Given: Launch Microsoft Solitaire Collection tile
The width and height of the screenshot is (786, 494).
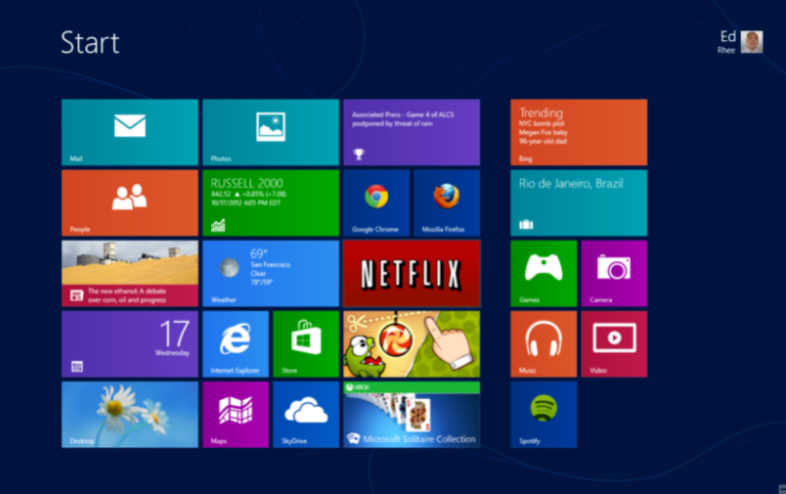Looking at the screenshot, I should point(412,415).
